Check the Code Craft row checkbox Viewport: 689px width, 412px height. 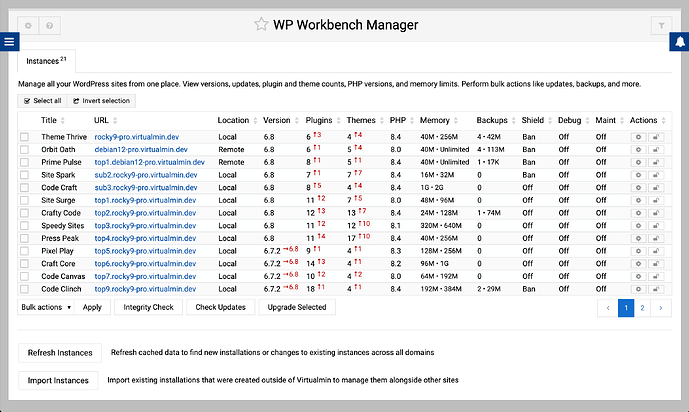[25, 188]
